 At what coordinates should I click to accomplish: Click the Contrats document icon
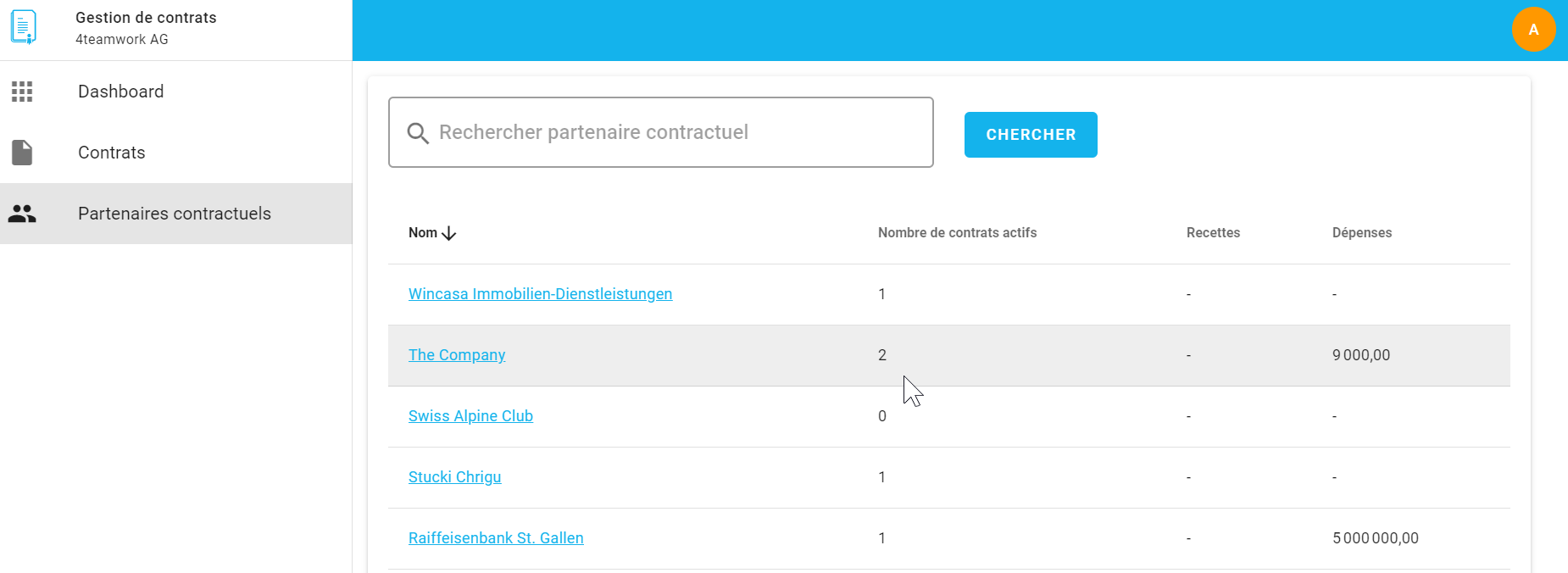[22, 153]
